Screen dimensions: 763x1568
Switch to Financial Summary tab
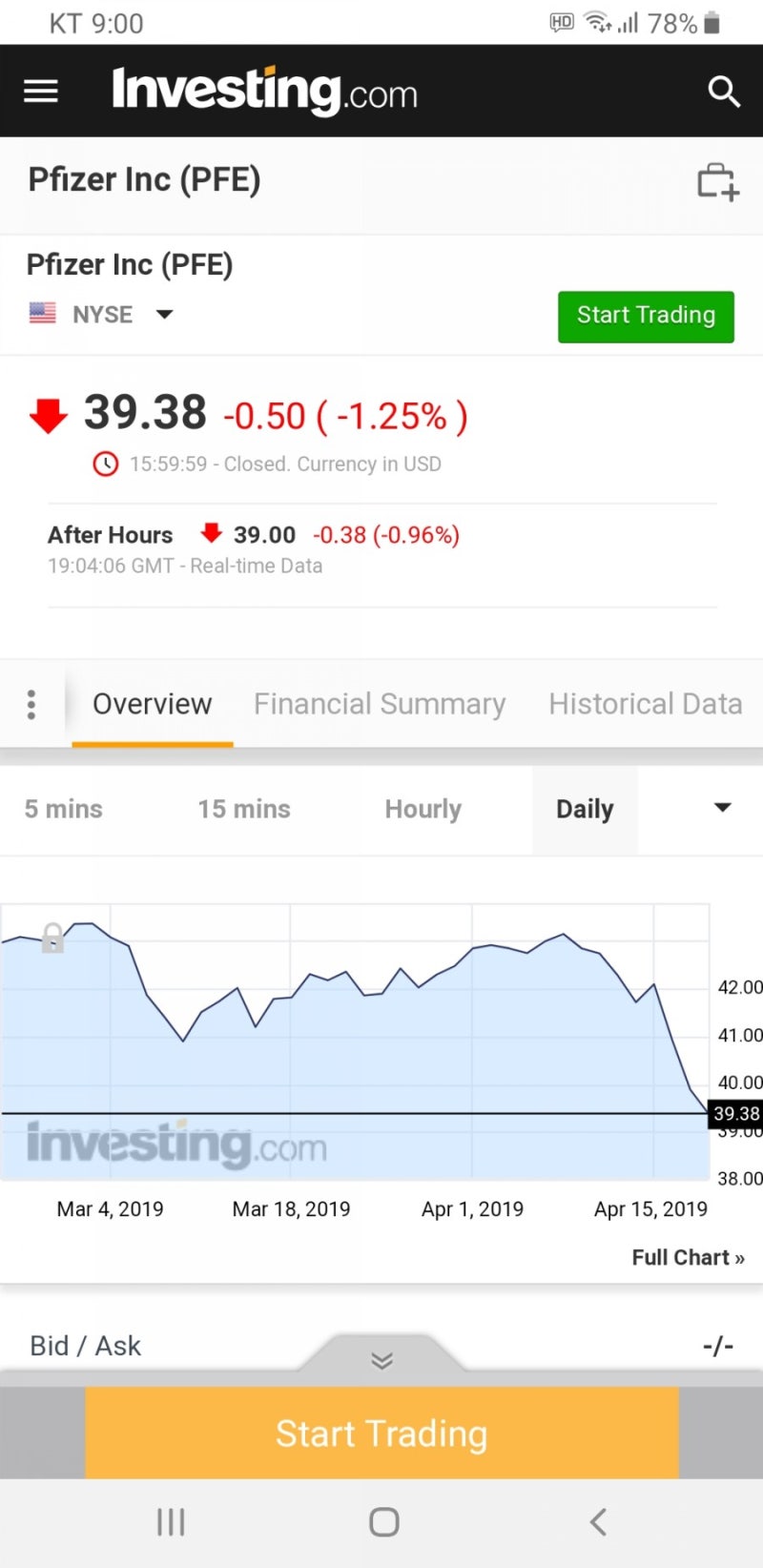pos(380,704)
